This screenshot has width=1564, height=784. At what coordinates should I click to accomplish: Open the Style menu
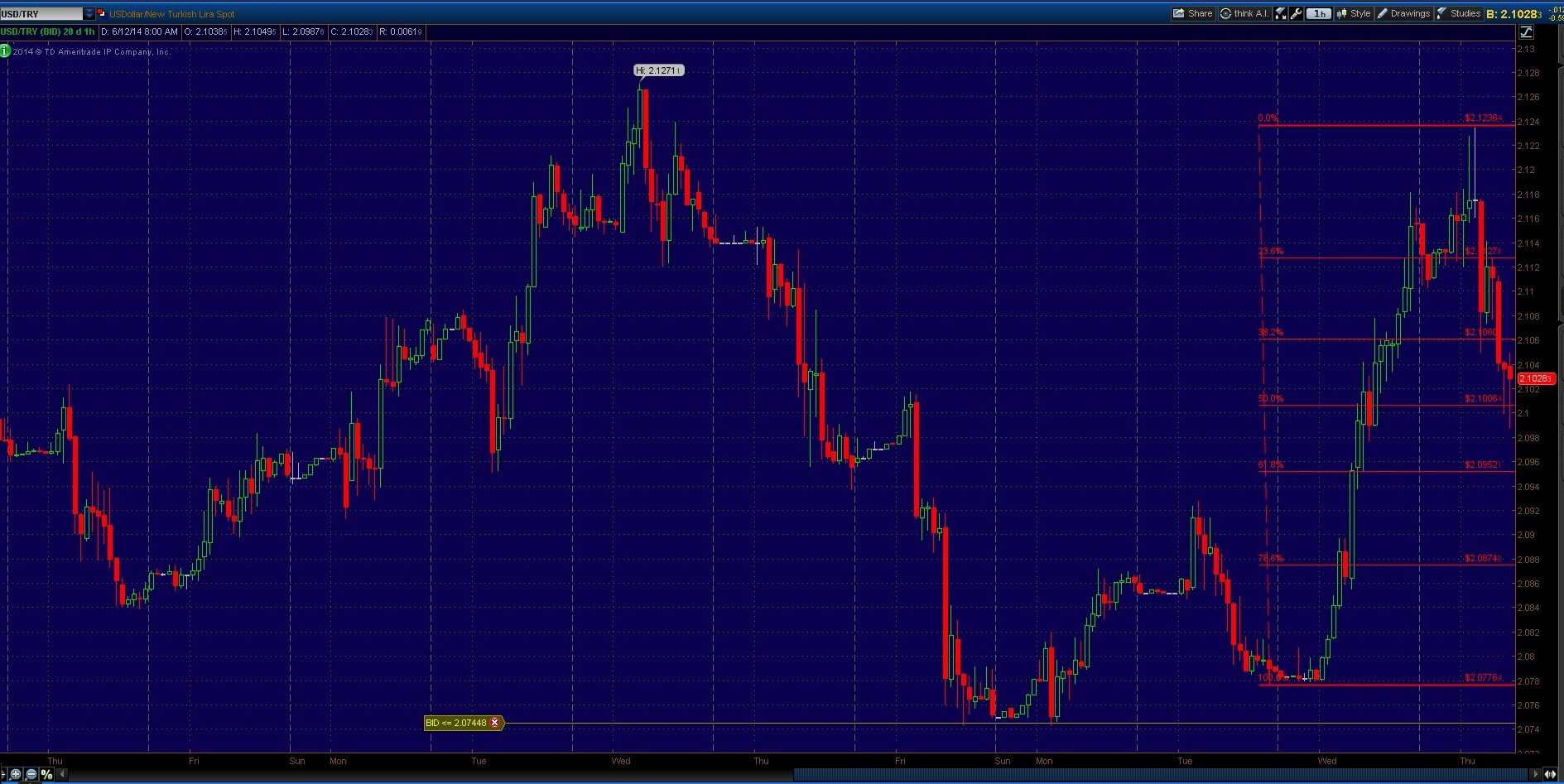pyautogui.click(x=1354, y=13)
